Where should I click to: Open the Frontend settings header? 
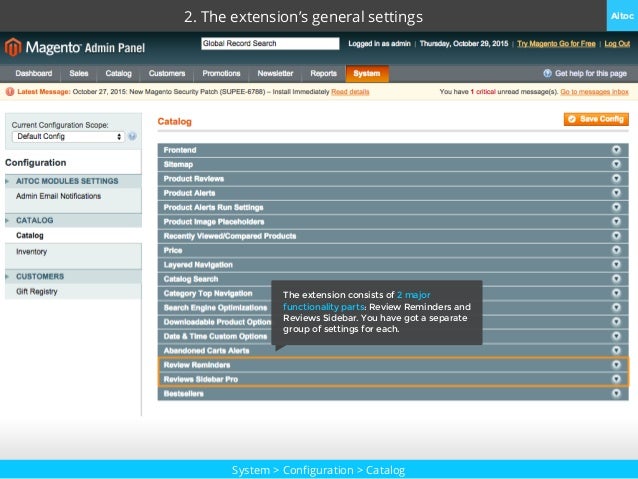click(x=393, y=150)
